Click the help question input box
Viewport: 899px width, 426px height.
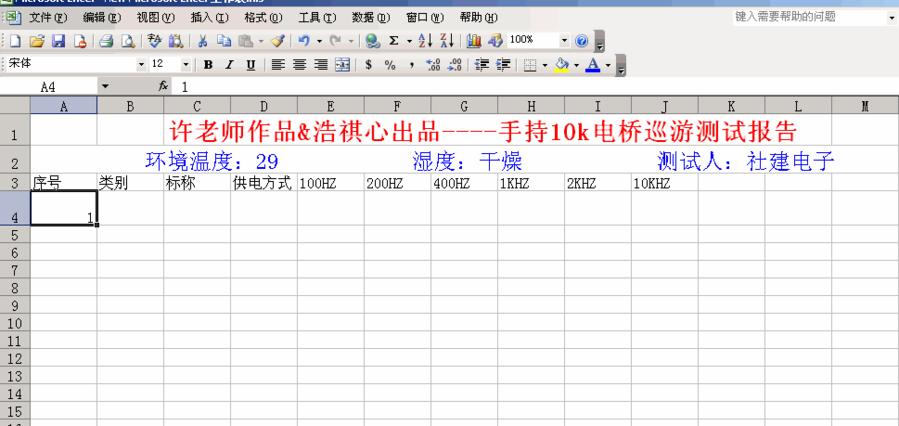point(808,17)
